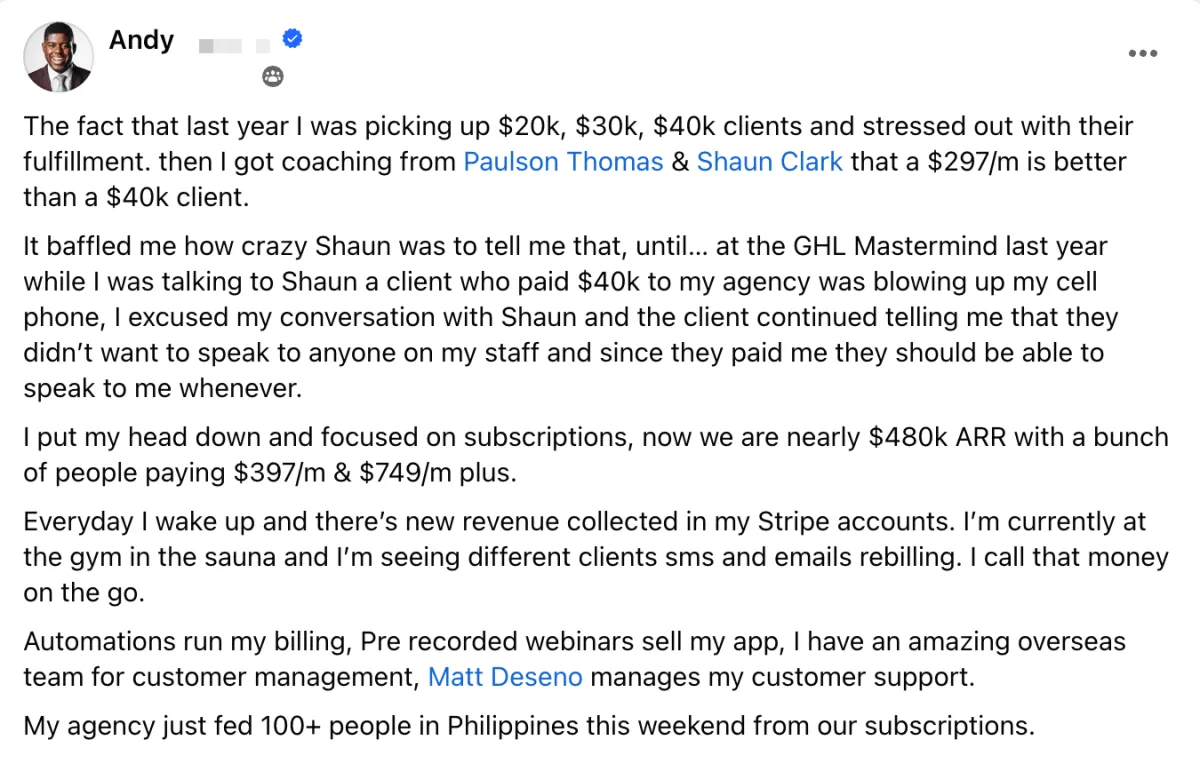Open Andy's profile picture
This screenshot has width=1200, height=764.
pyautogui.click(x=58, y=57)
